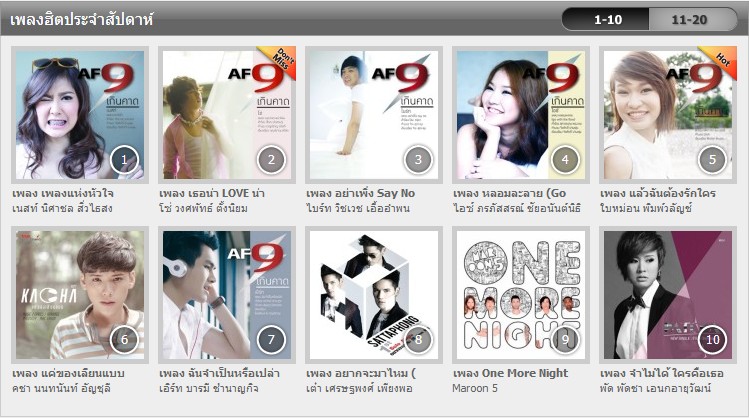Click artist name ไอซ์ ภรภัสสรณ์ ชัยอนันต์นิธิ
Screen dimensions: 749x418
pyautogui.click(x=517, y=208)
